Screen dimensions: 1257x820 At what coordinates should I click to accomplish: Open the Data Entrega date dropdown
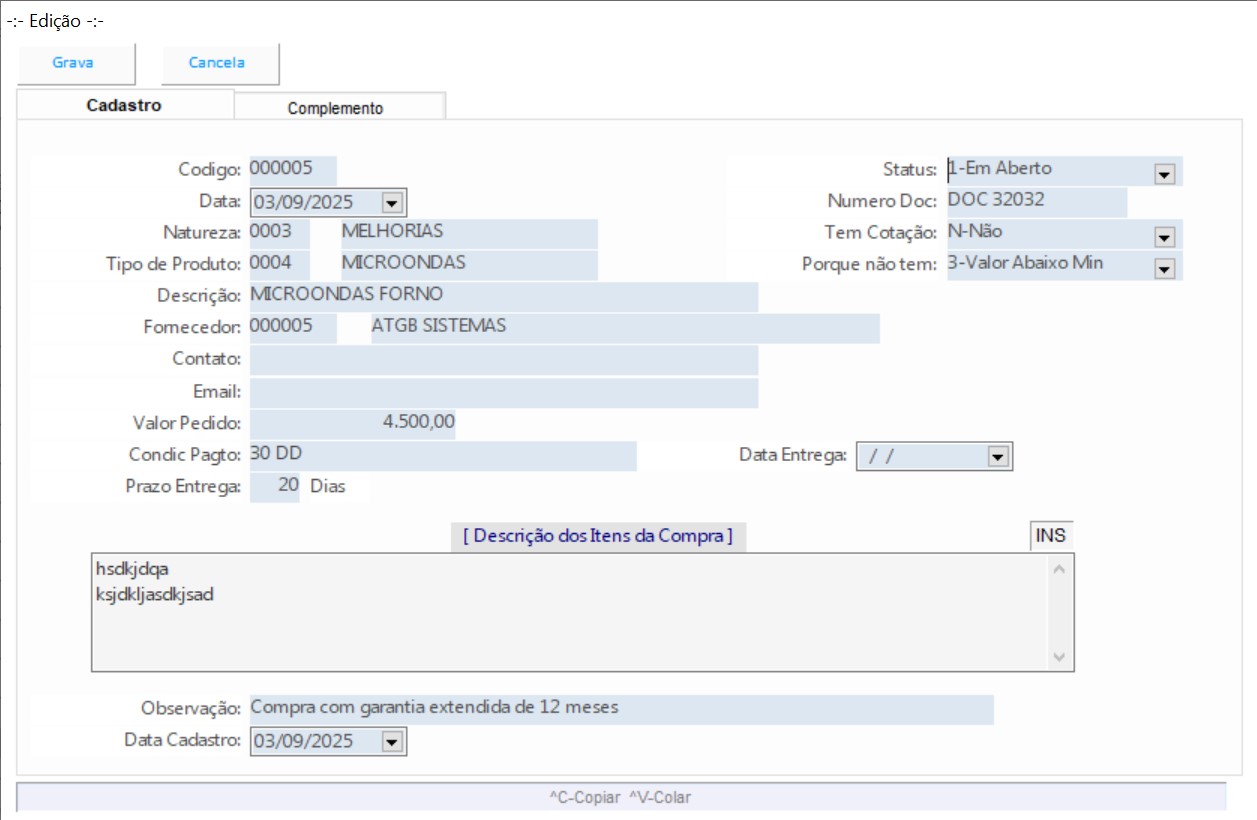coord(996,457)
